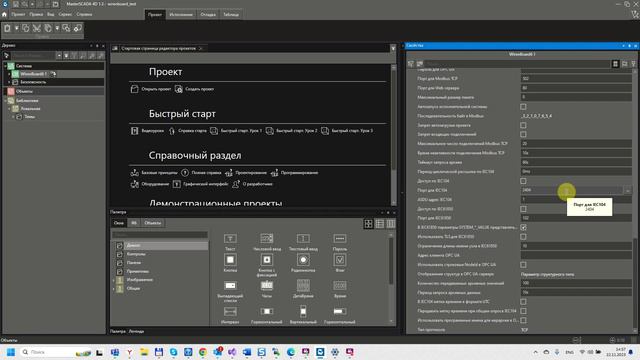The height and width of the screenshot is (360, 640).
Task: Click the Выпадающий список element in palette
Action: pos(230,291)
